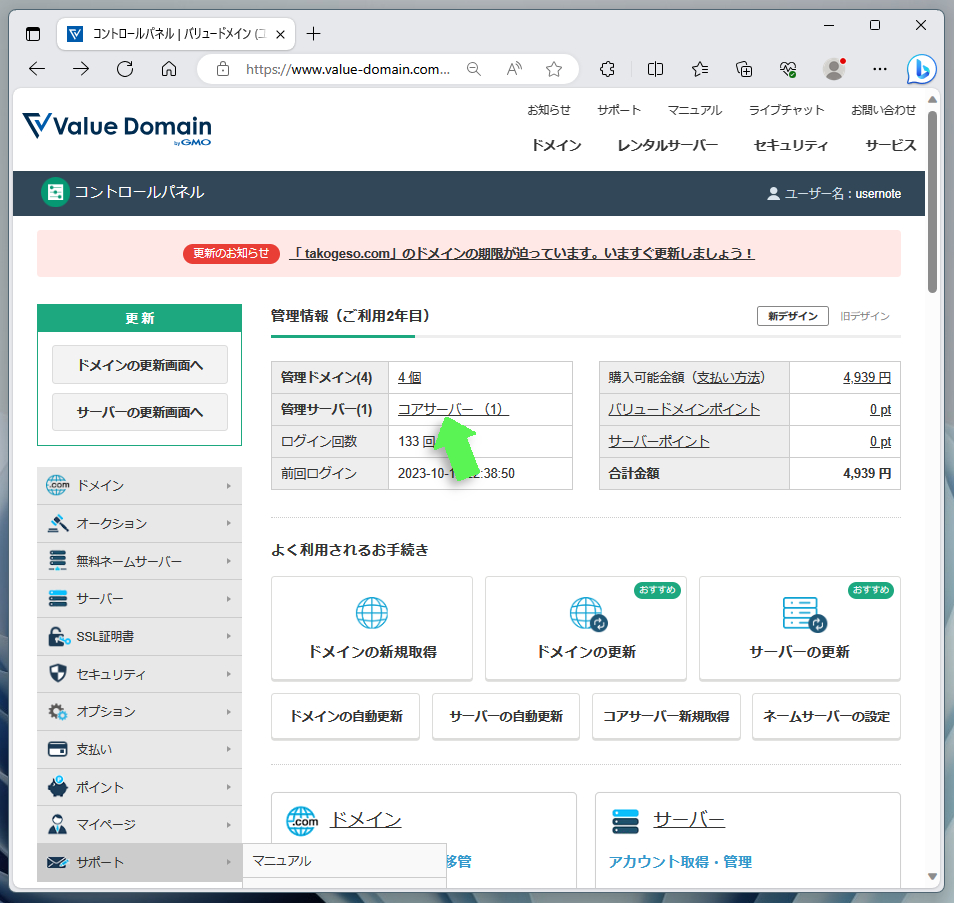Open browser essentials heart icon
The height and width of the screenshot is (903, 954).
point(788,69)
